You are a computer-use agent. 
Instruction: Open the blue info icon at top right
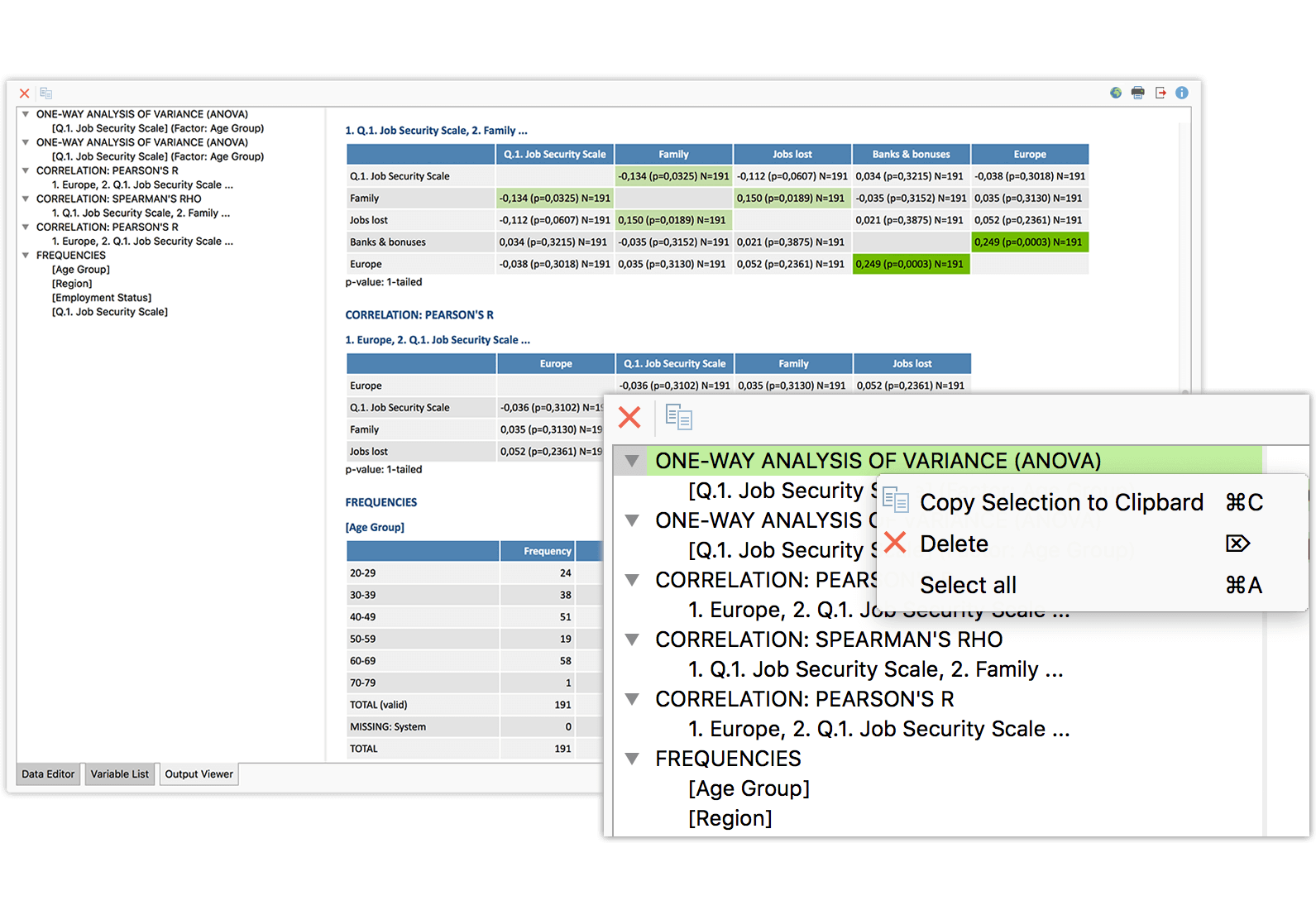[1182, 93]
